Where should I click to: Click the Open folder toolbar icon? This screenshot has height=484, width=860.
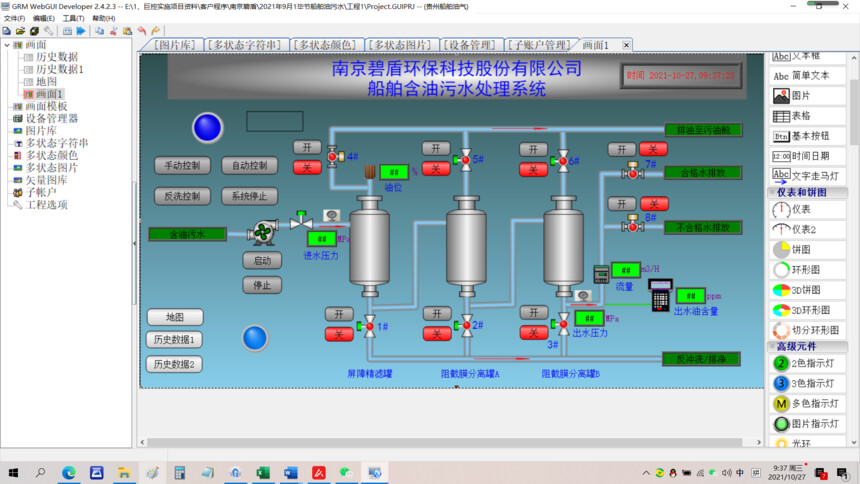[x=20, y=31]
